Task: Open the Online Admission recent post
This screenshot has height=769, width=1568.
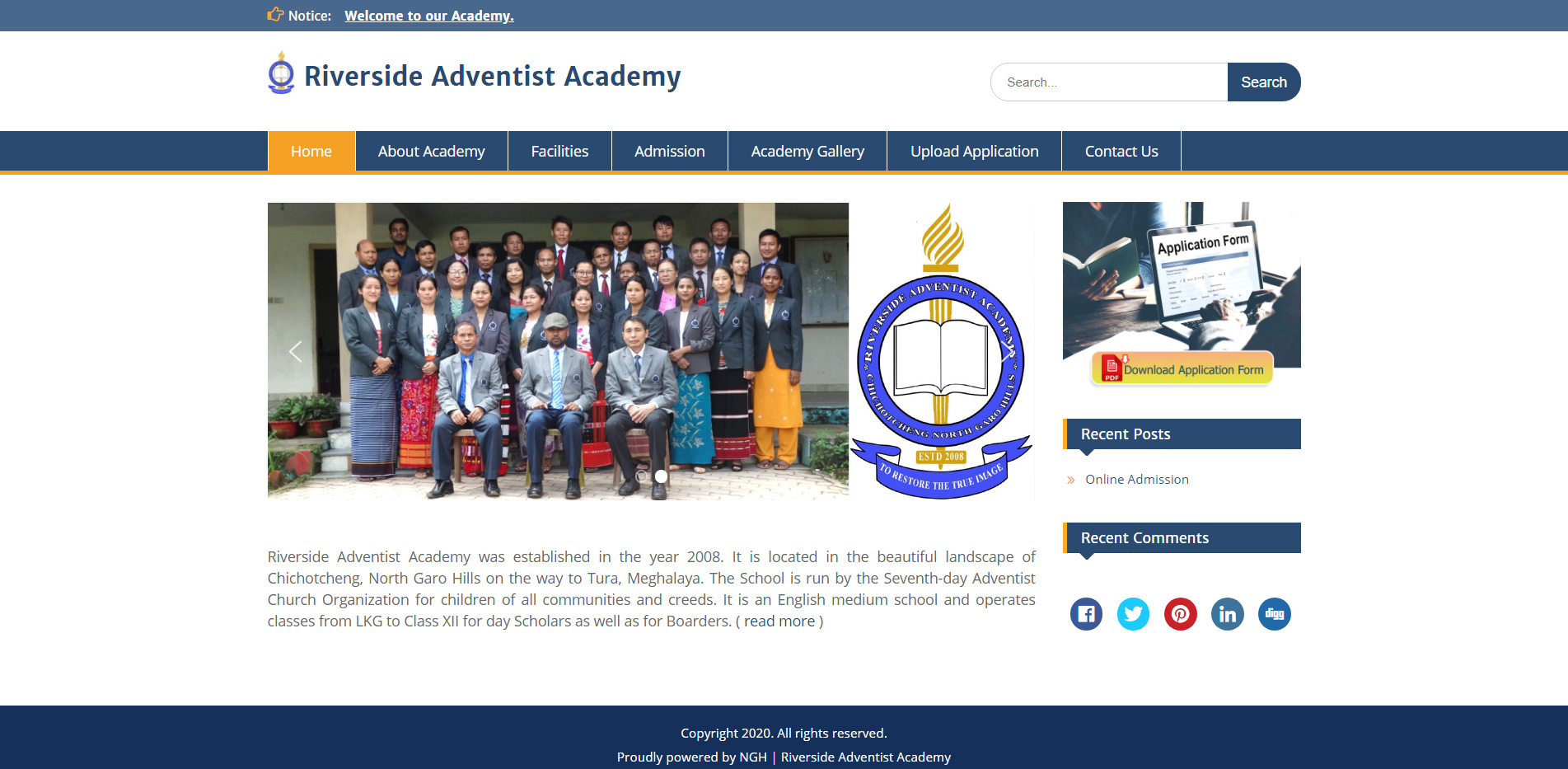Action: tap(1137, 480)
